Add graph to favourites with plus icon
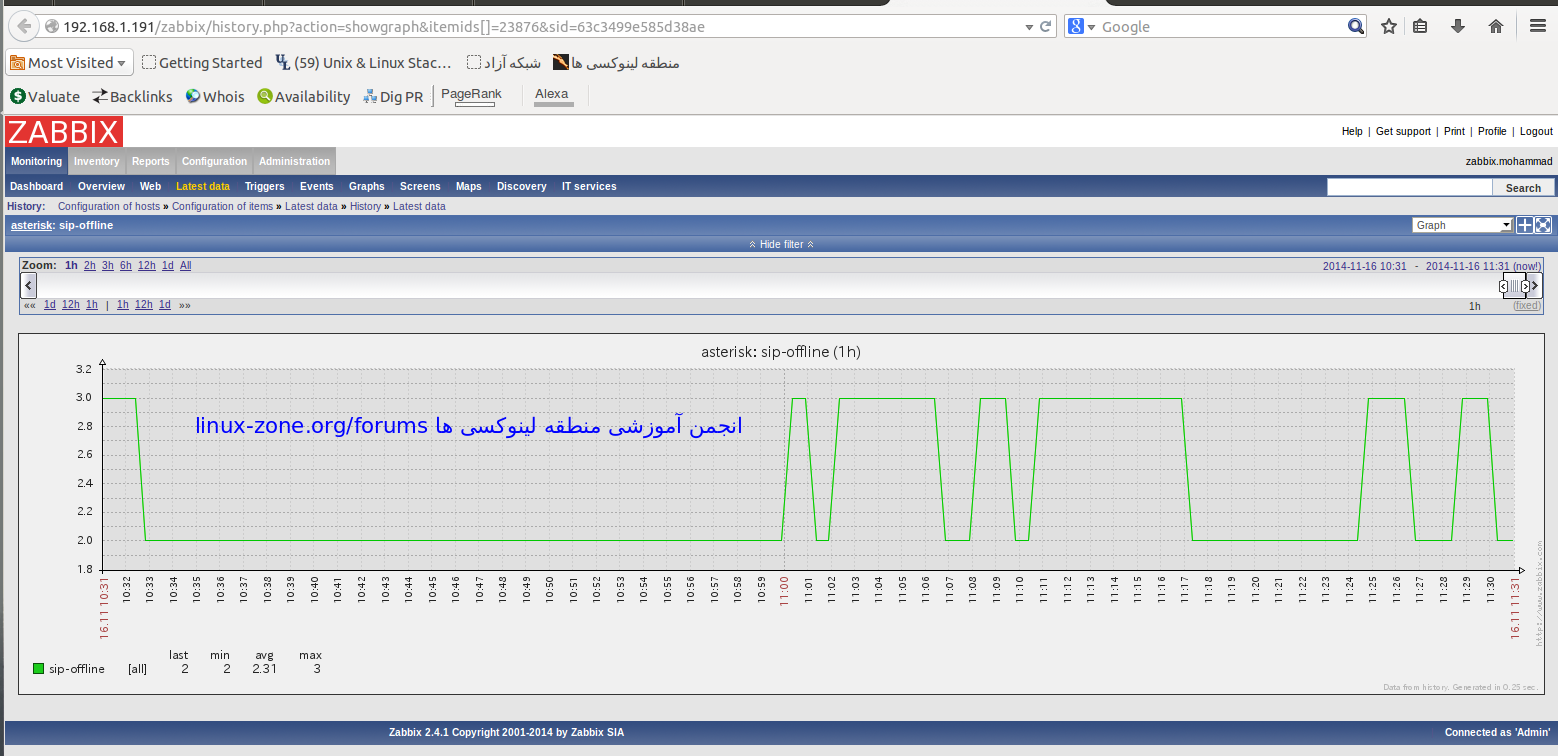This screenshot has height=756, width=1558. [1524, 225]
